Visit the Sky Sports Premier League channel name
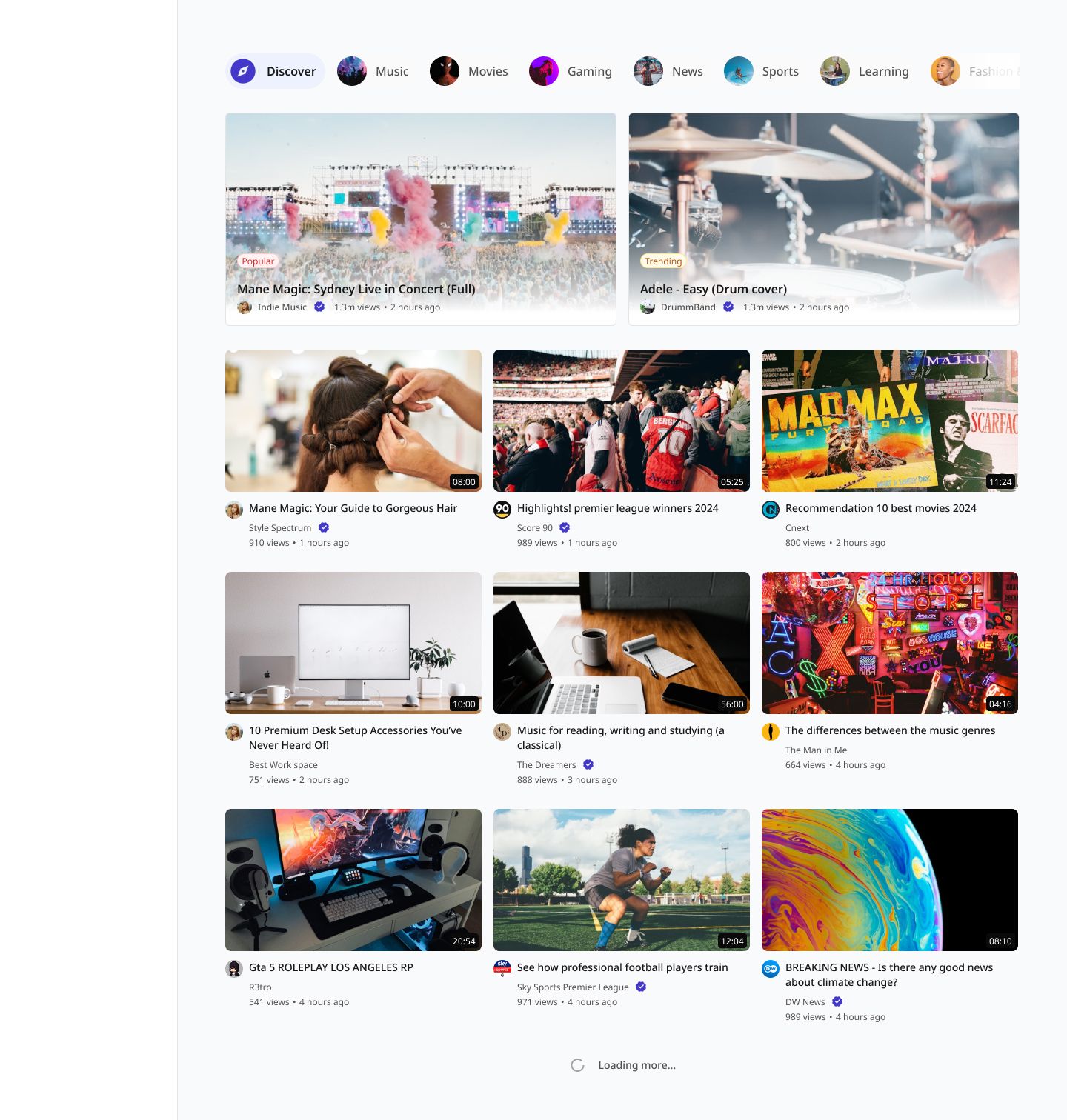This screenshot has width=1067, height=1120. click(x=573, y=987)
